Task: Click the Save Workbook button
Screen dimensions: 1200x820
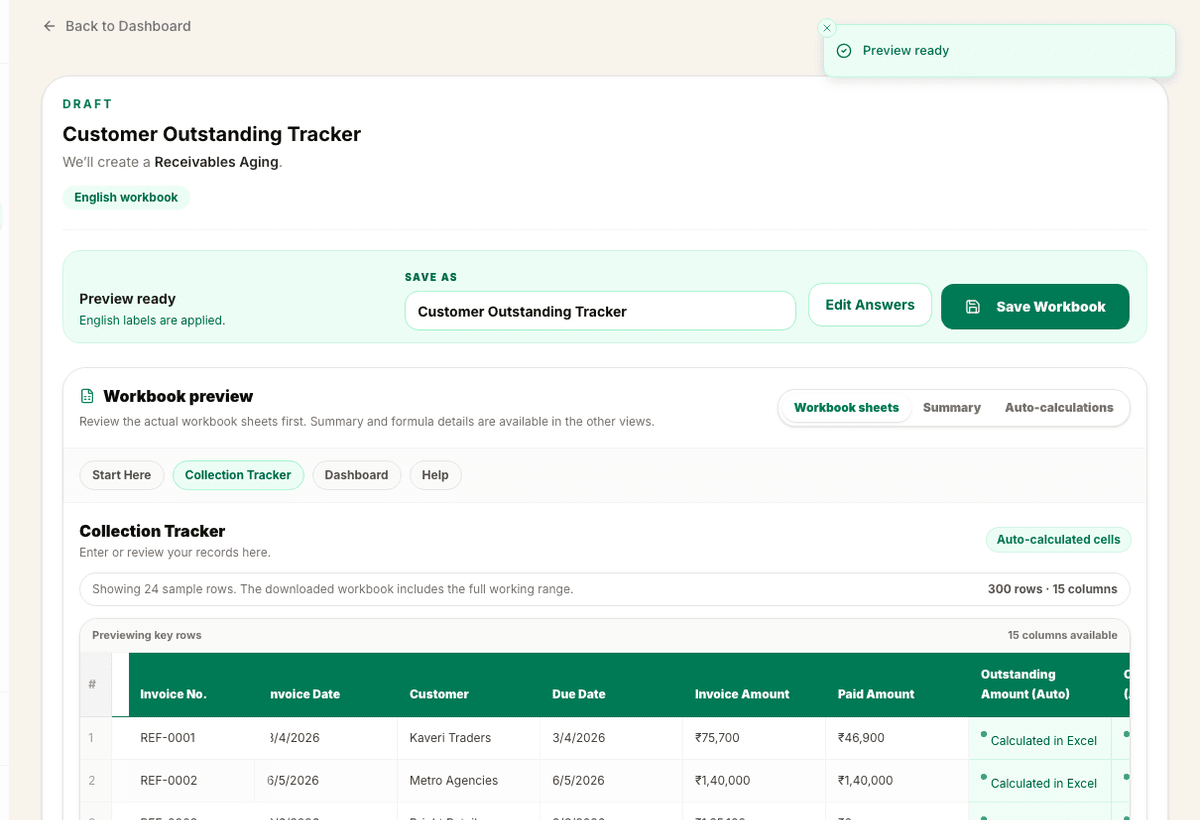Action: pos(1035,307)
